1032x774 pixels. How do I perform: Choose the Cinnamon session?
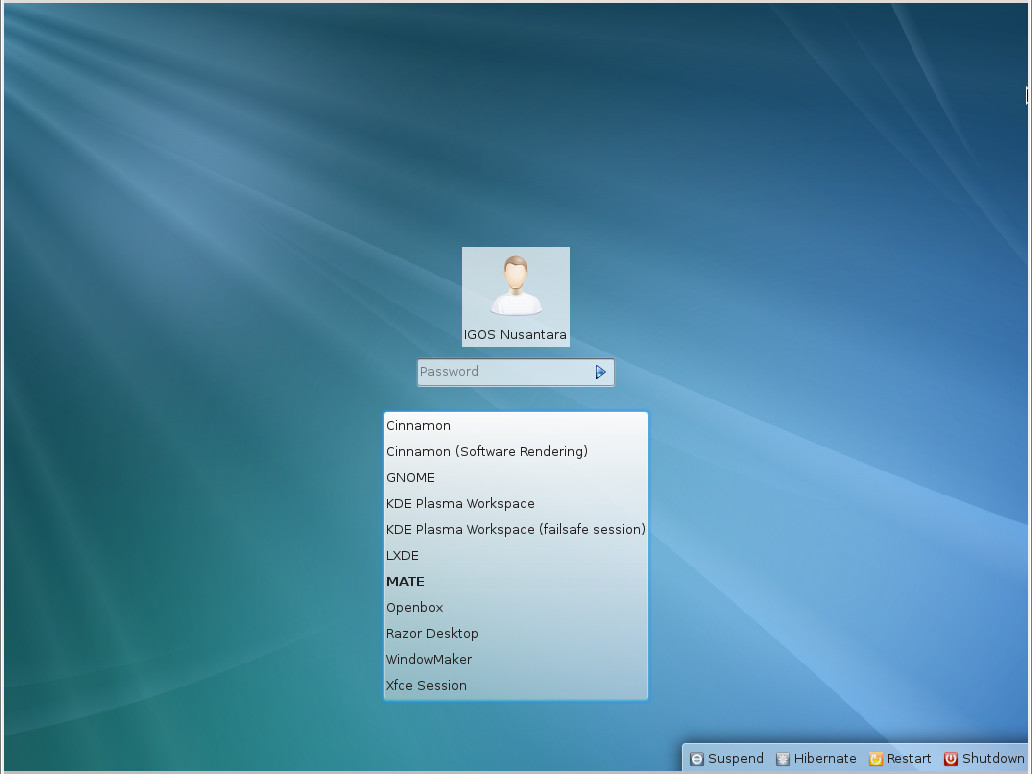tap(516, 425)
